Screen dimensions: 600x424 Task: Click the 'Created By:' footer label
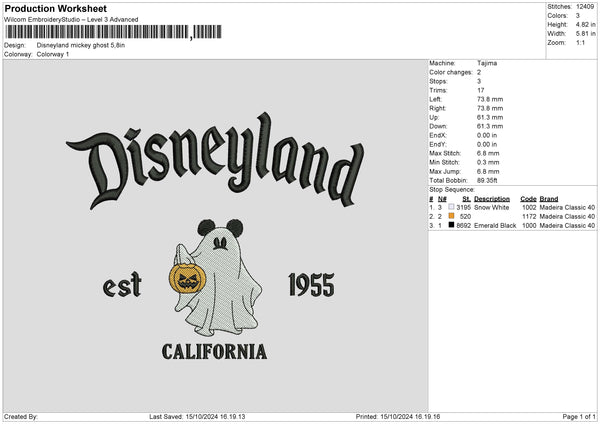point(21,417)
